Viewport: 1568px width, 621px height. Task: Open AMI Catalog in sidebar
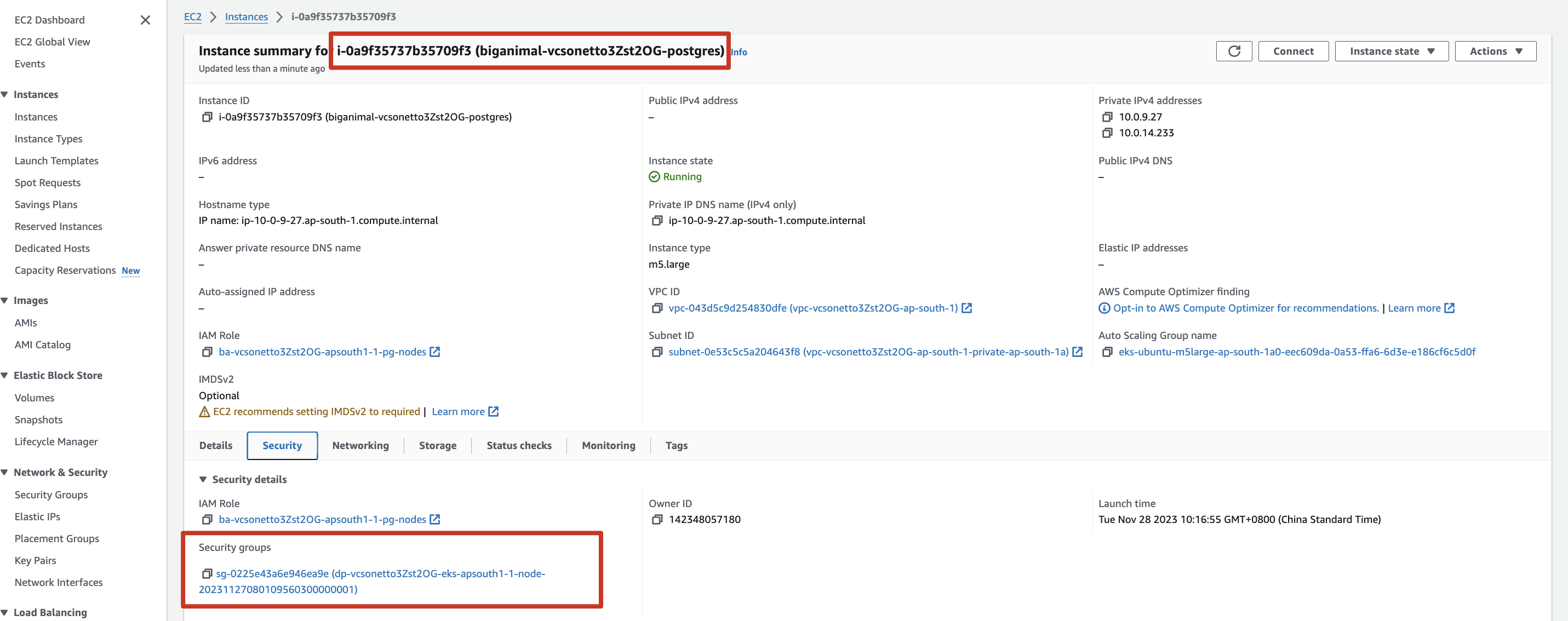coord(43,345)
